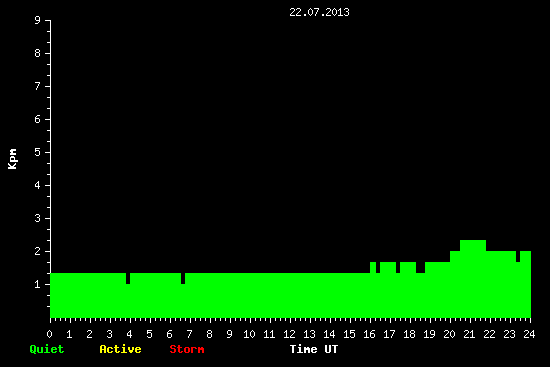Click the Quiet legend label
Screen dimensions: 550x367
[47, 349]
